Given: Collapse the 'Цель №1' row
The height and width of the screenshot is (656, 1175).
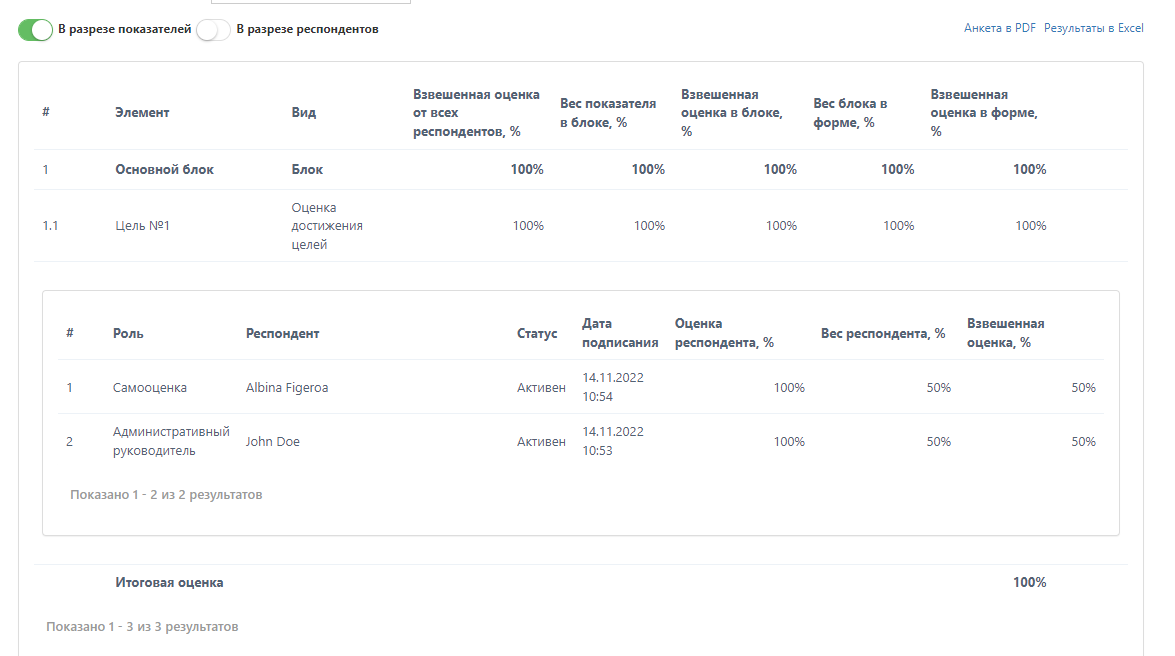Looking at the screenshot, I should tap(581, 226).
